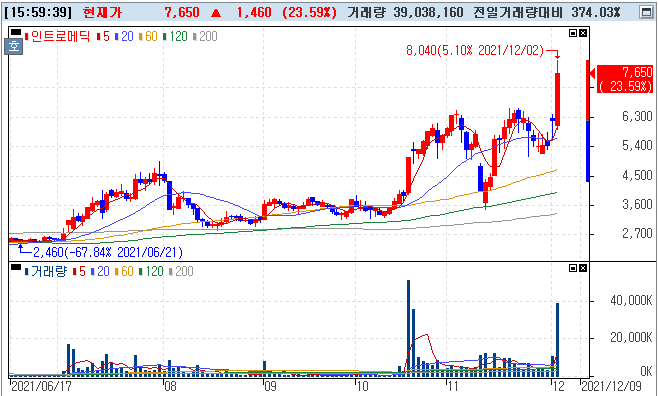The height and width of the screenshot is (396, 658).
Task: Close the price chart panel with its X icon
Action: 582,33
